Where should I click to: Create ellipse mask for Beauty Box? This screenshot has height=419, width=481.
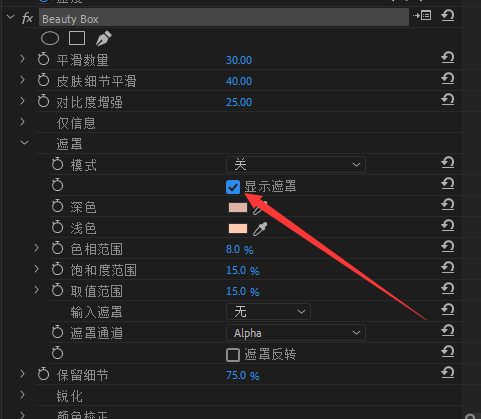tap(50, 38)
